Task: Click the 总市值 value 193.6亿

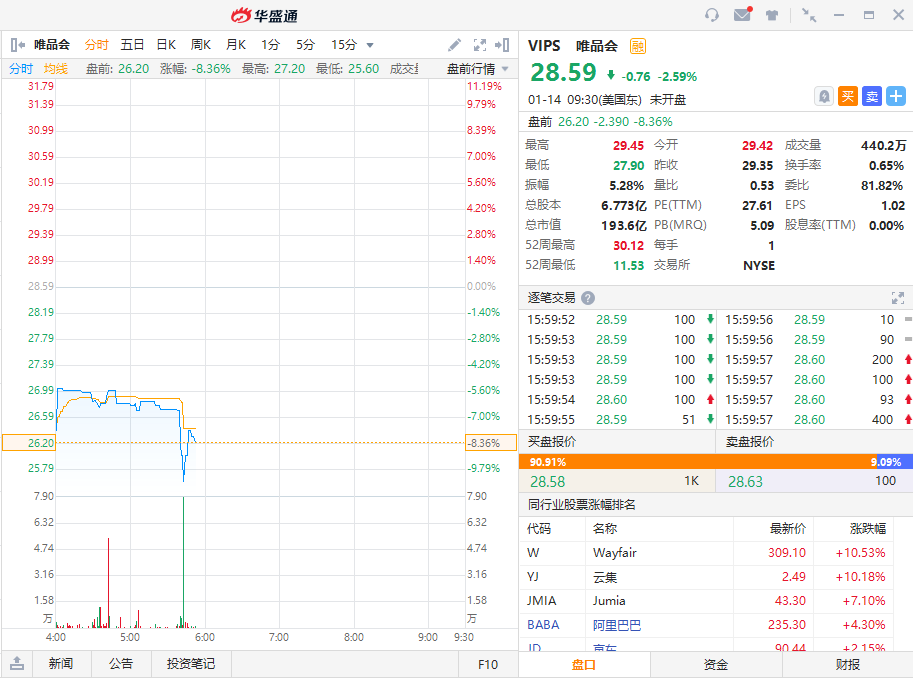Action: click(624, 225)
